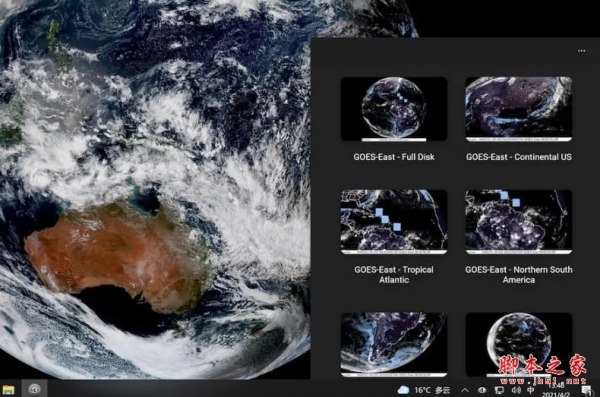600x397 pixels.
Task: Click the 'GOES-East - Full Disk' label
Action: pyautogui.click(x=394, y=157)
